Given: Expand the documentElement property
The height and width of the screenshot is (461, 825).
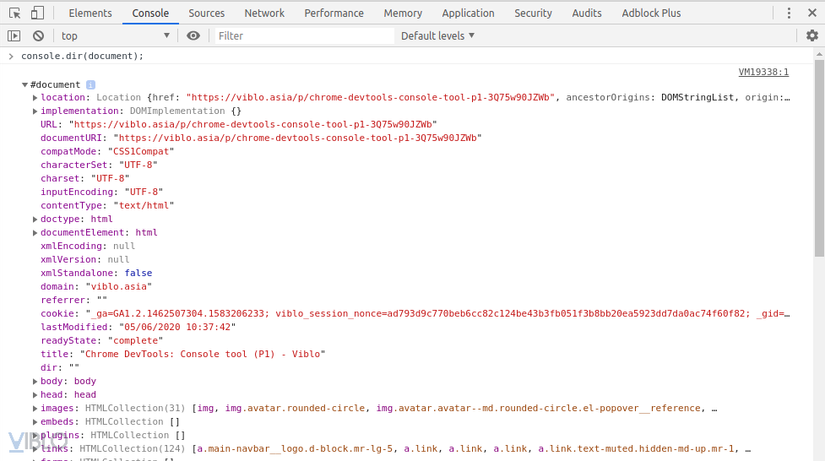Looking at the screenshot, I should coord(35,233).
